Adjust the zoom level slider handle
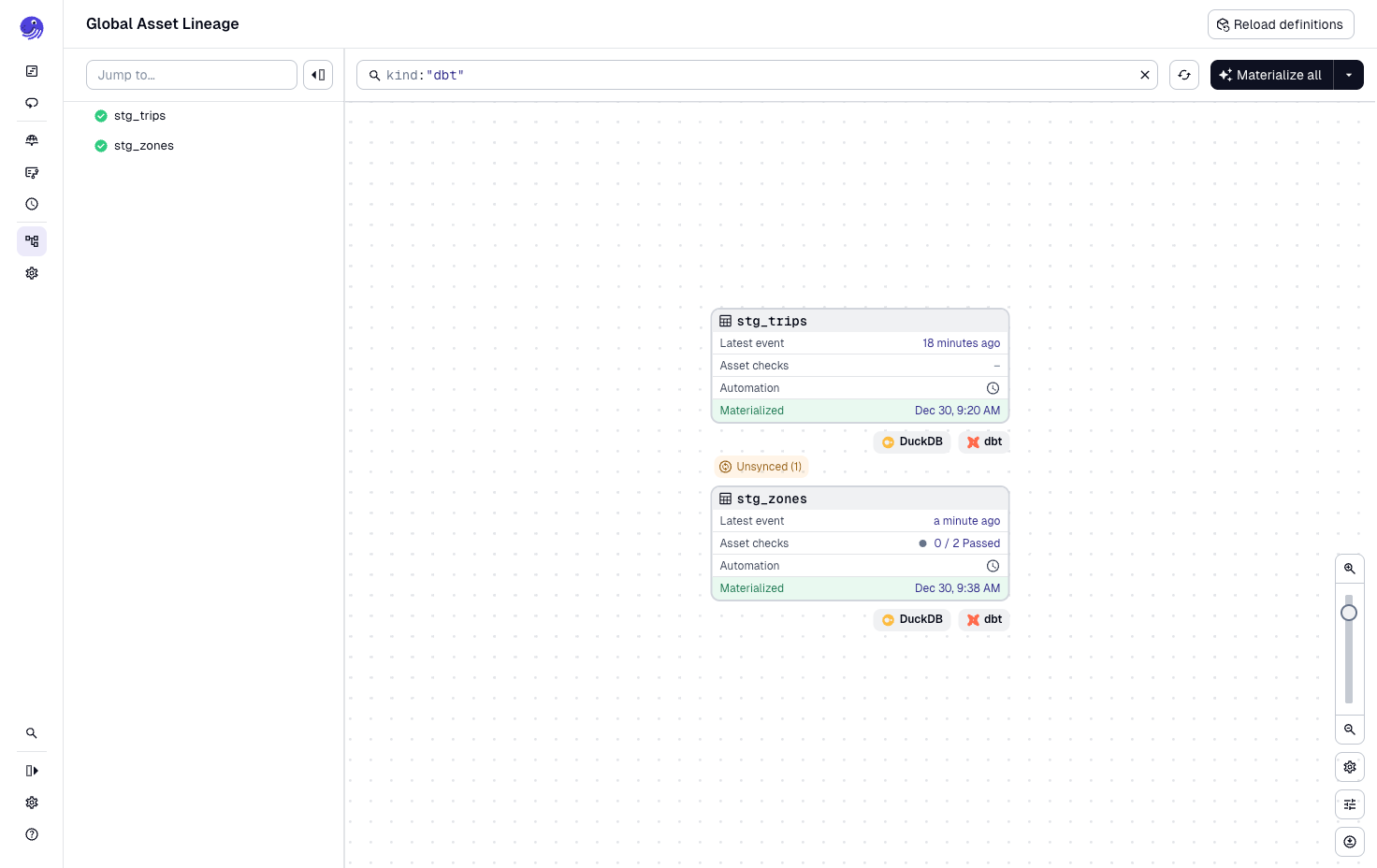The height and width of the screenshot is (868, 1377). coord(1349,613)
